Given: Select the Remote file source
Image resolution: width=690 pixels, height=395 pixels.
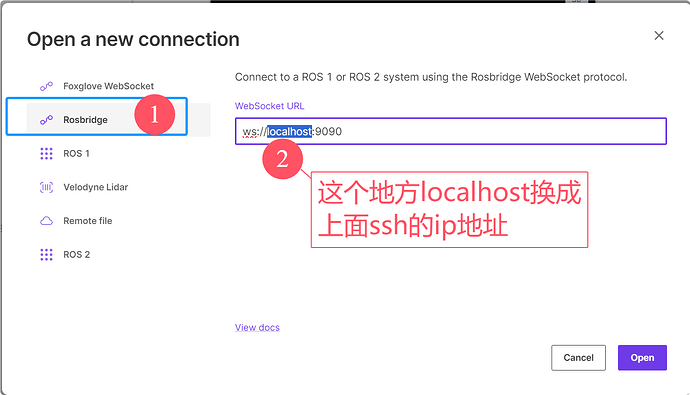Looking at the screenshot, I should [118, 221].
